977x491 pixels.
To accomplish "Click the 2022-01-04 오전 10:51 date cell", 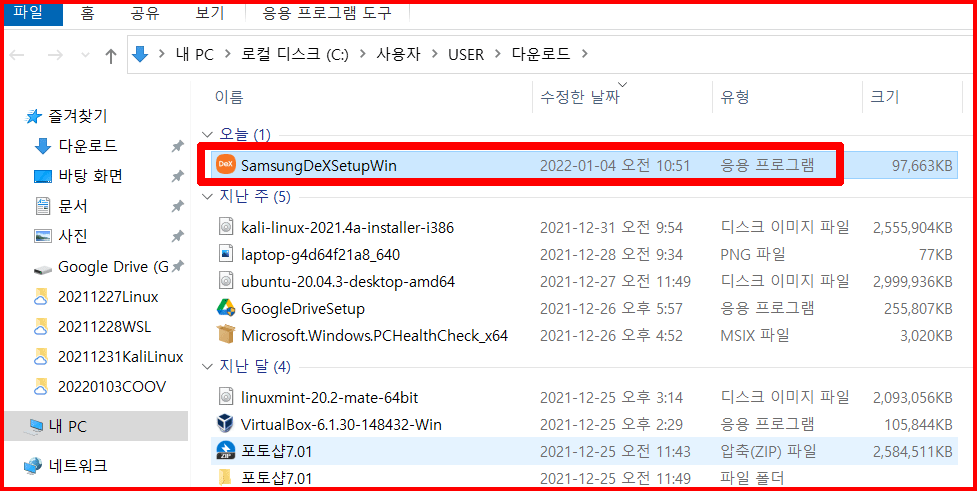I will [x=614, y=165].
